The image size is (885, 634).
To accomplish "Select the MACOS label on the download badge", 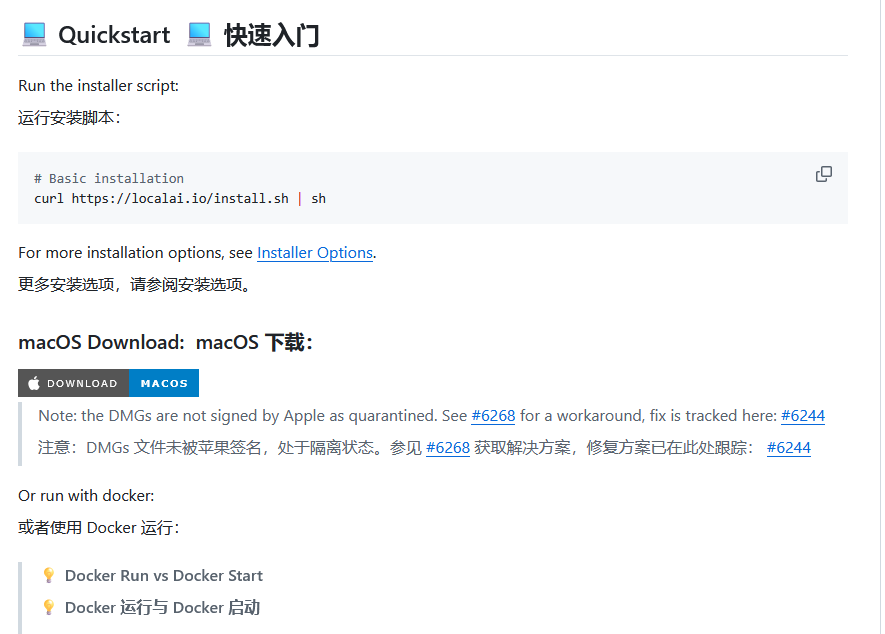I will pyautogui.click(x=163, y=382).
